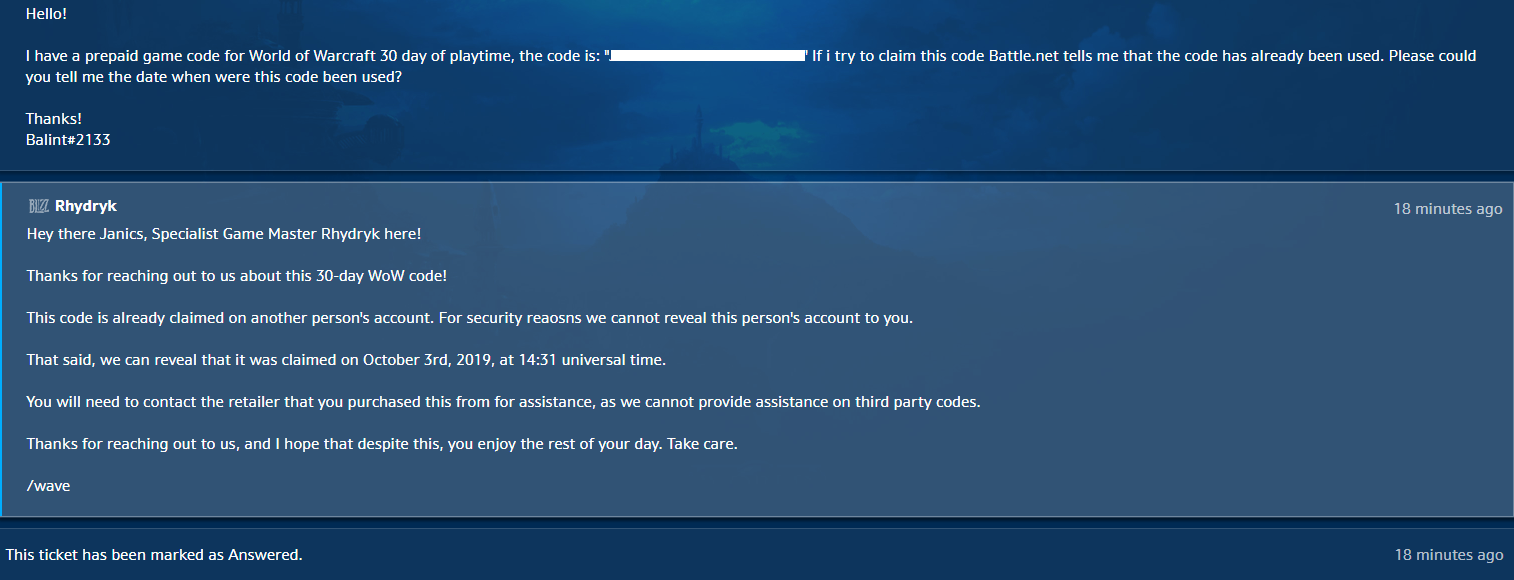Click the white redacted game code bar

(x=708, y=55)
